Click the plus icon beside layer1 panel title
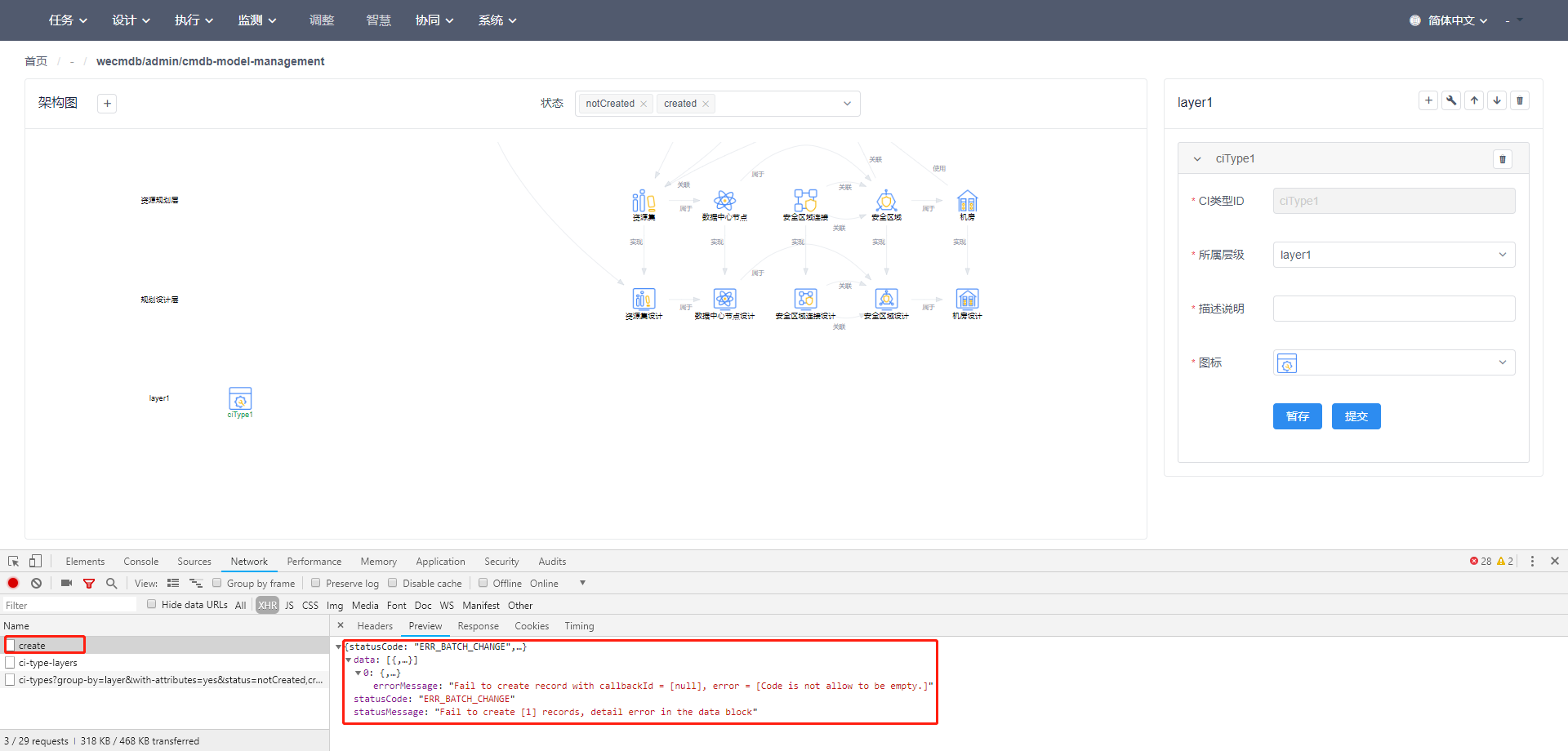Viewport: 1568px width, 751px height. point(1428,100)
